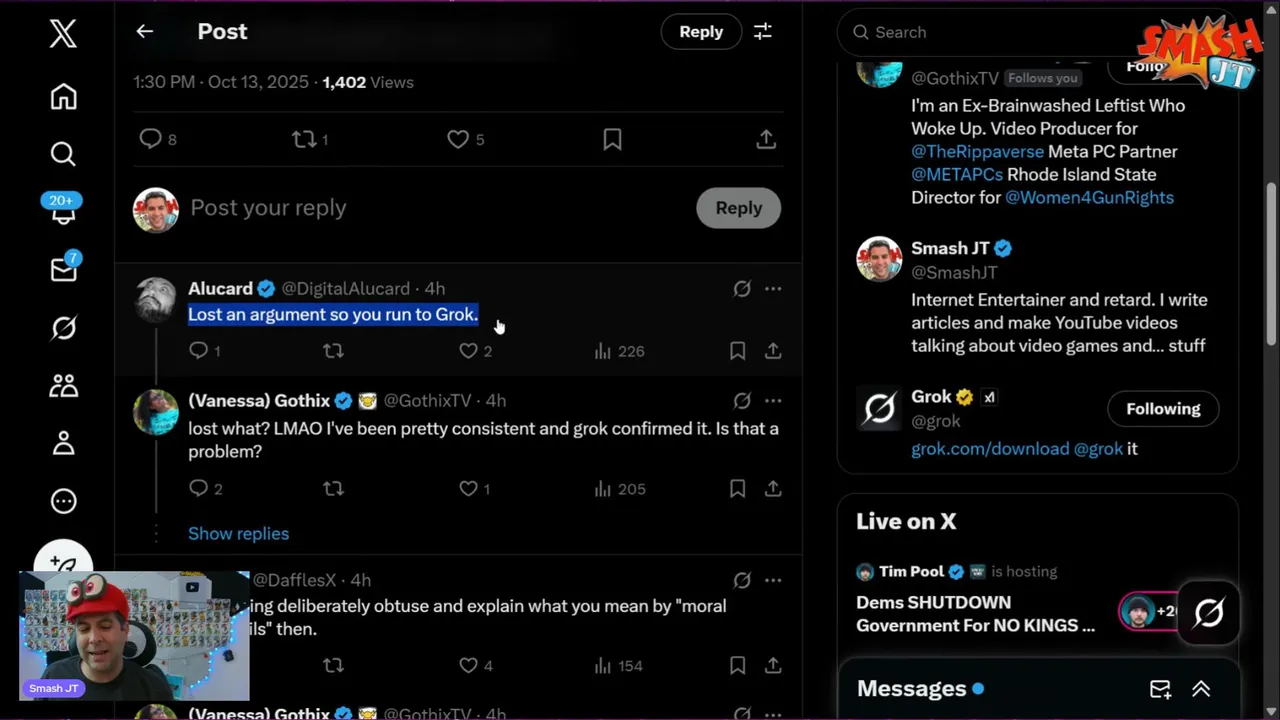
Task: Open more options on Alucard's reply
Action: [773, 289]
